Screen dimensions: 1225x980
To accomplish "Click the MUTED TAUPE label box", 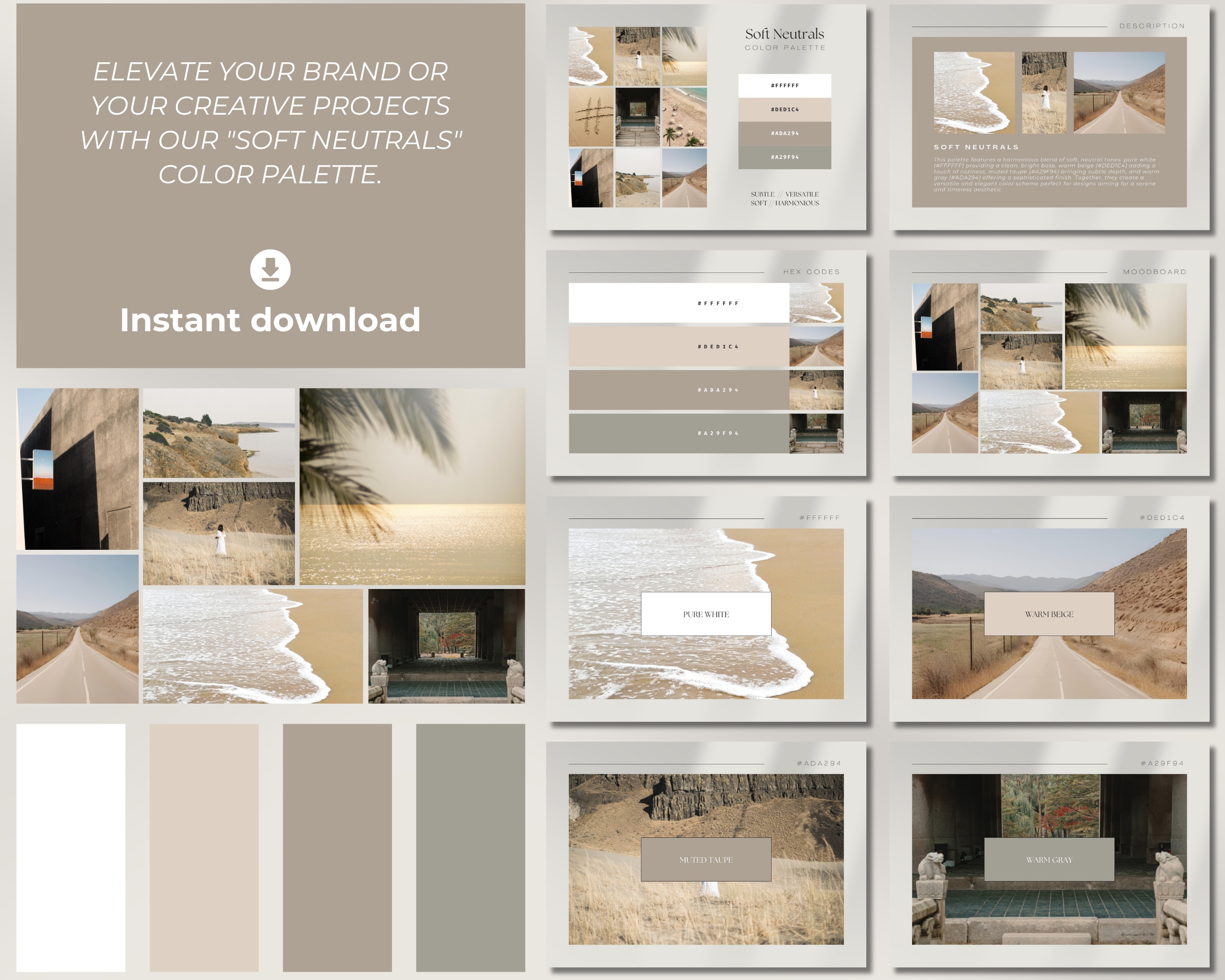I will point(705,859).
